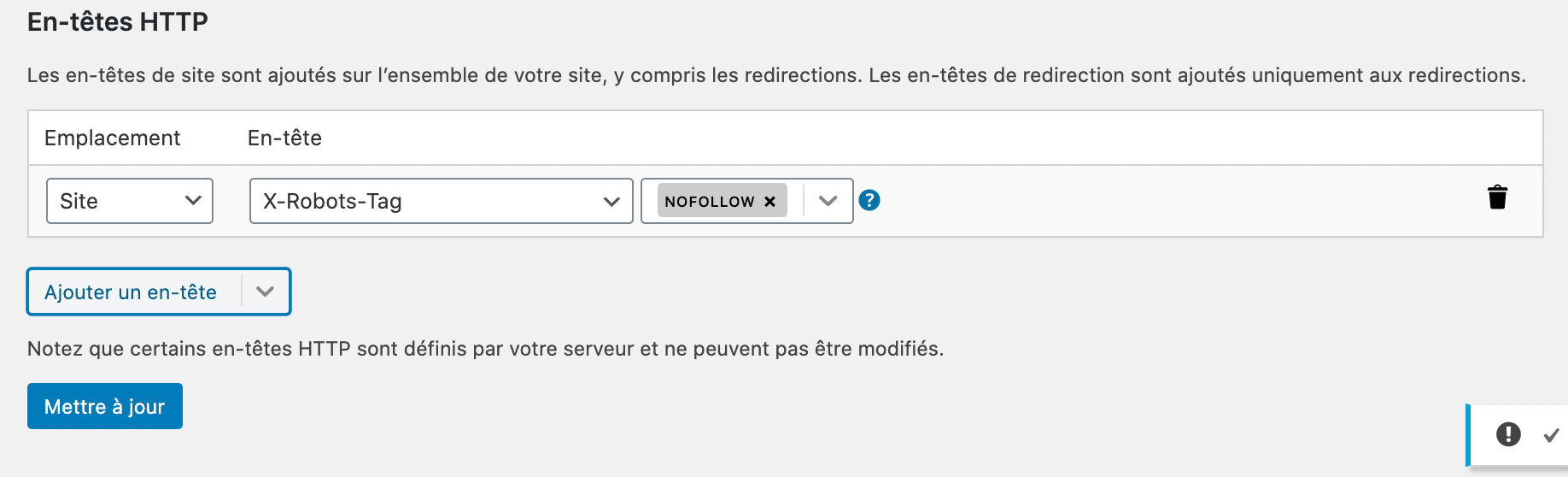The image size is (1568, 477).
Task: Open the Site location dropdown
Action: [x=129, y=201]
